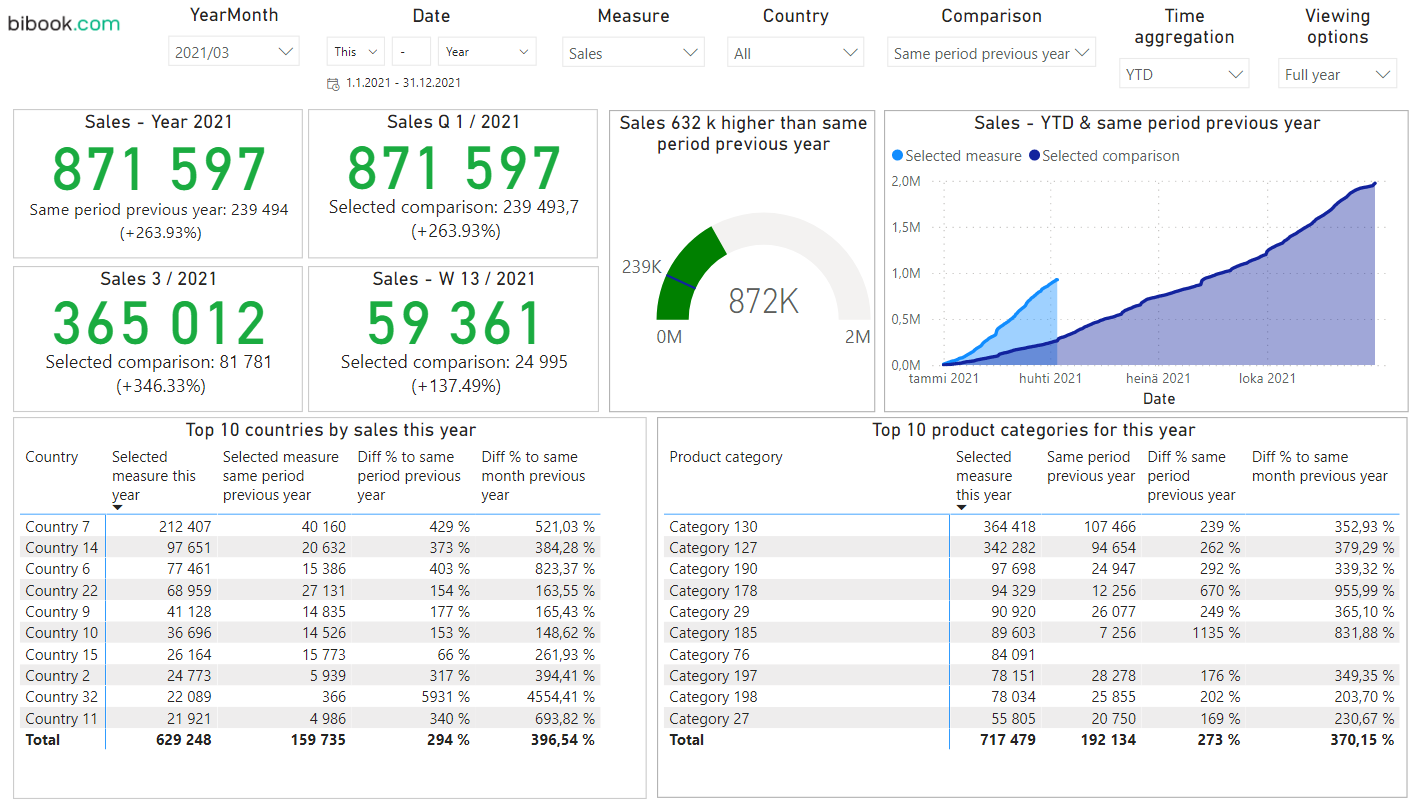Click sort arrow in Top 10 countries table
1416x805 pixels.
pos(118,508)
